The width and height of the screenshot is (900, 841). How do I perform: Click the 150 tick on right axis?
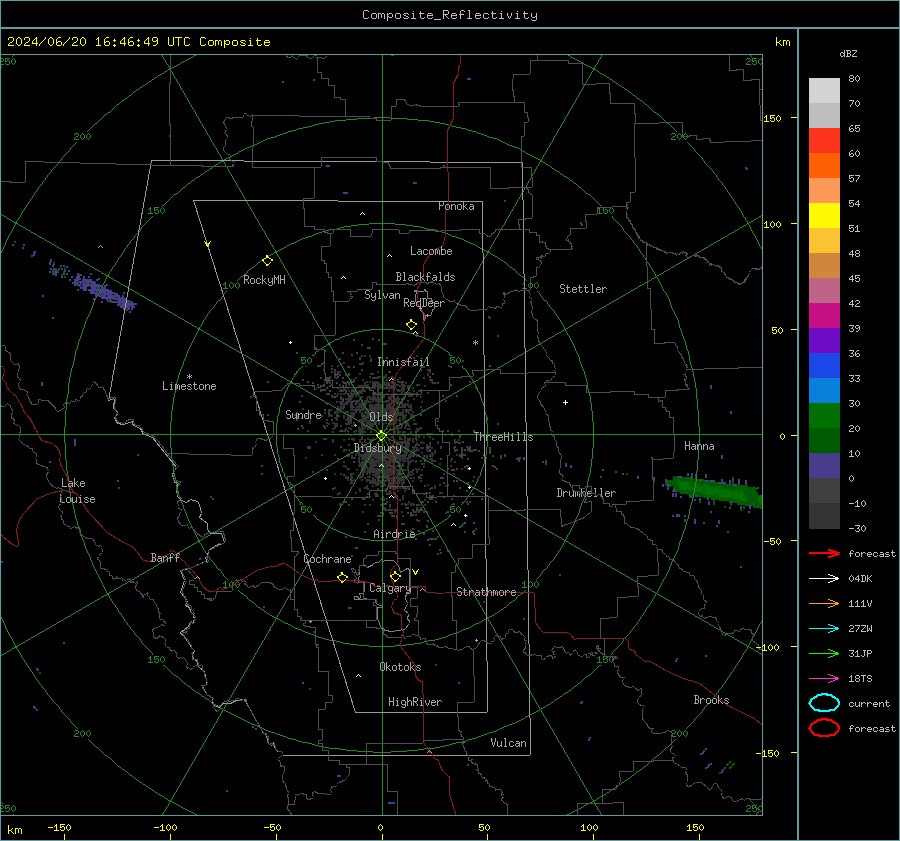click(773, 118)
